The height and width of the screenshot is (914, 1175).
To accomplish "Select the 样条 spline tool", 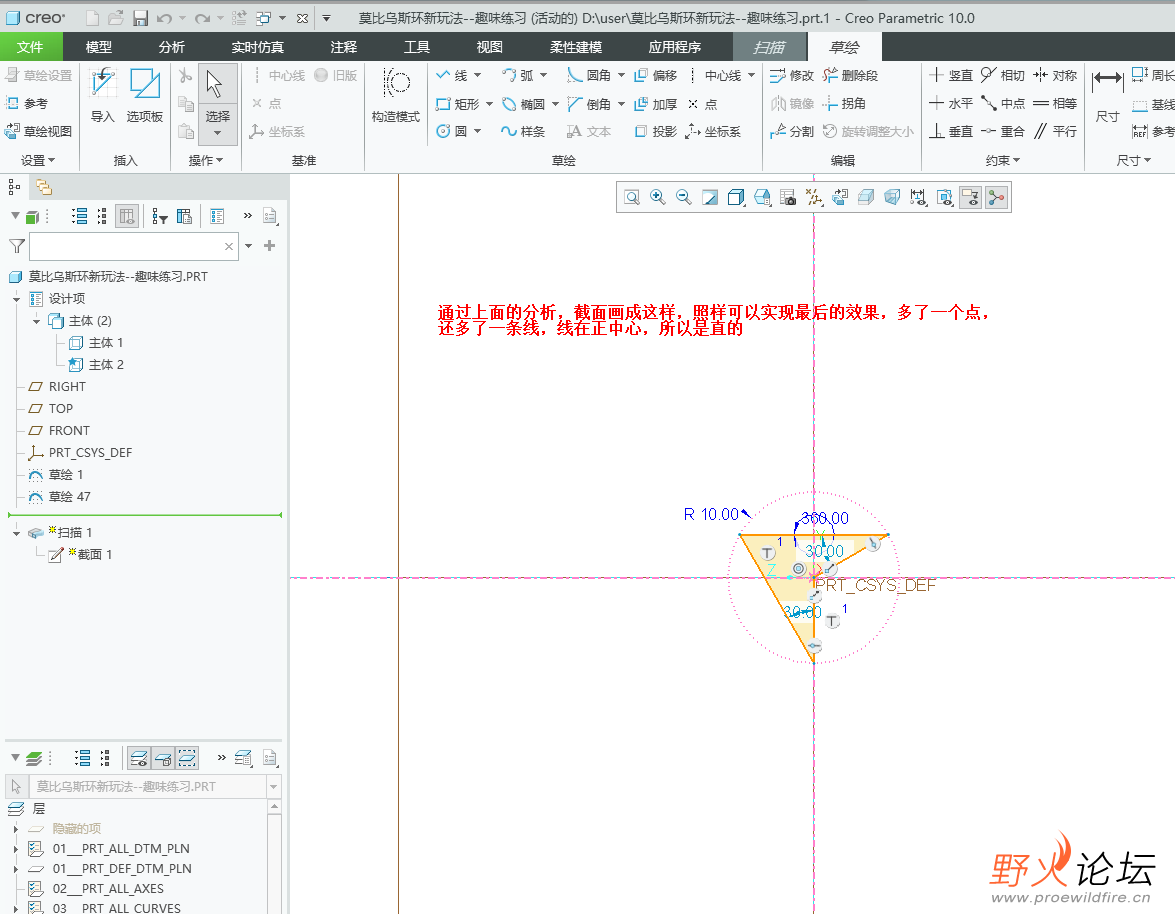I will coord(523,131).
